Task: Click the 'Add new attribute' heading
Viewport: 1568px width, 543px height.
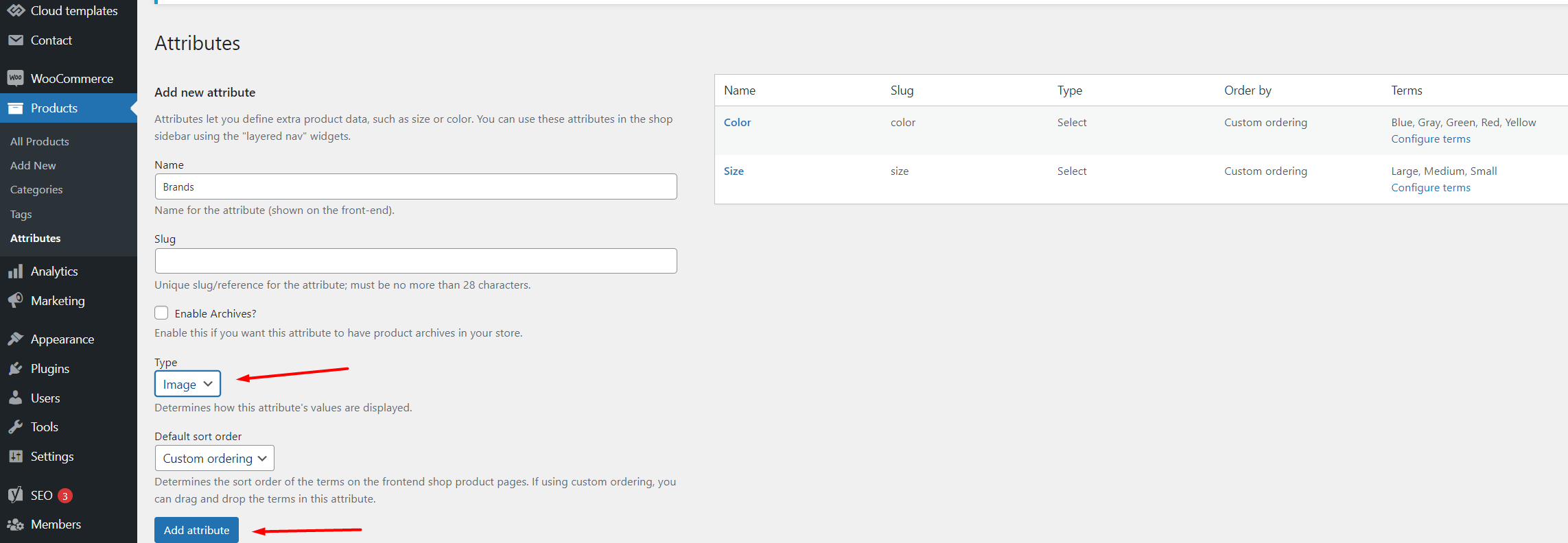Action: coord(204,92)
